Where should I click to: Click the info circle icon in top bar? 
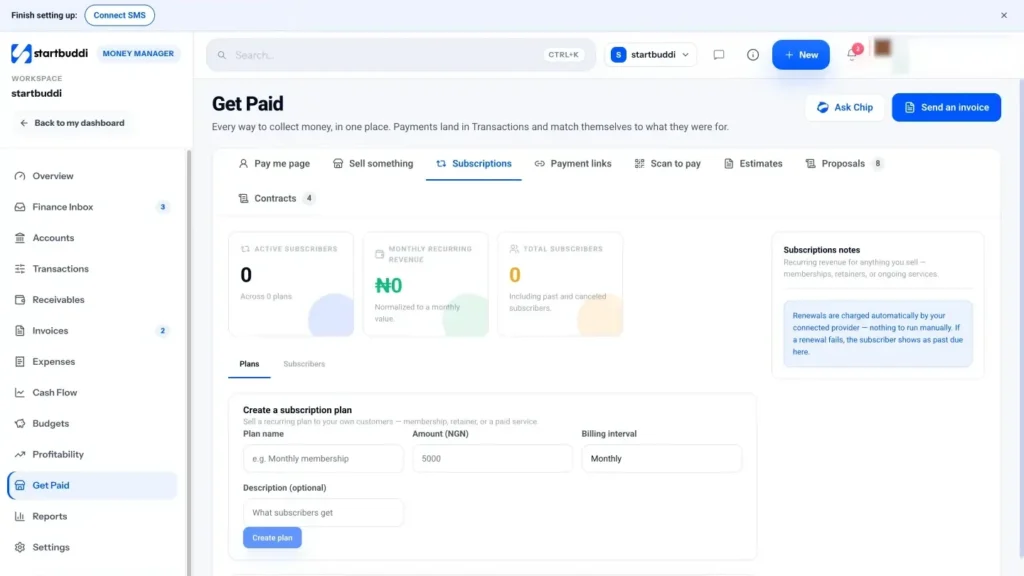752,55
